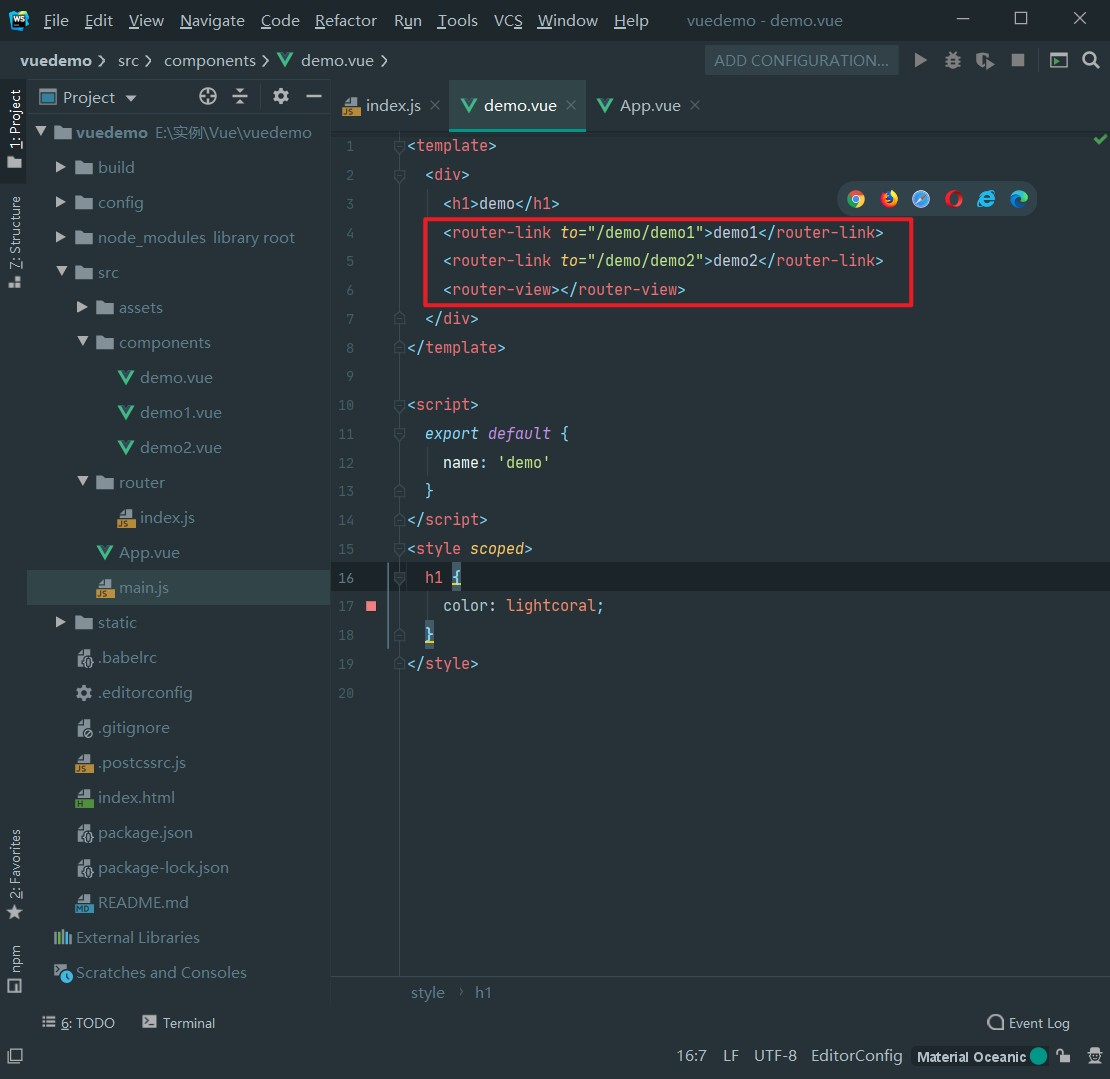This screenshot has width=1110, height=1079.
Task: Click the lock icon in status bar
Action: [x=1063, y=1056]
